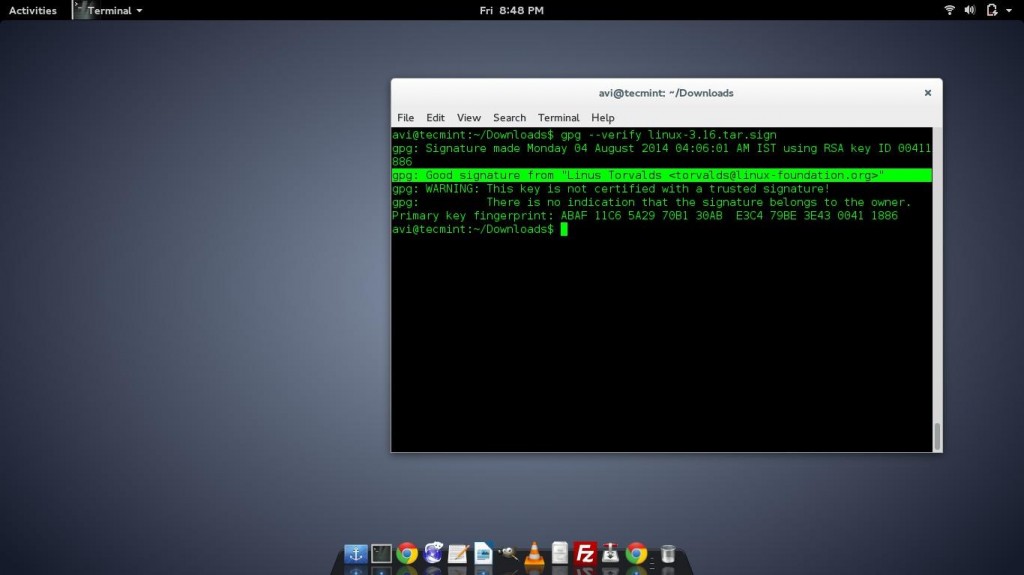This screenshot has height=575, width=1024.
Task: Open the trash can in the dock
Action: tap(668, 553)
